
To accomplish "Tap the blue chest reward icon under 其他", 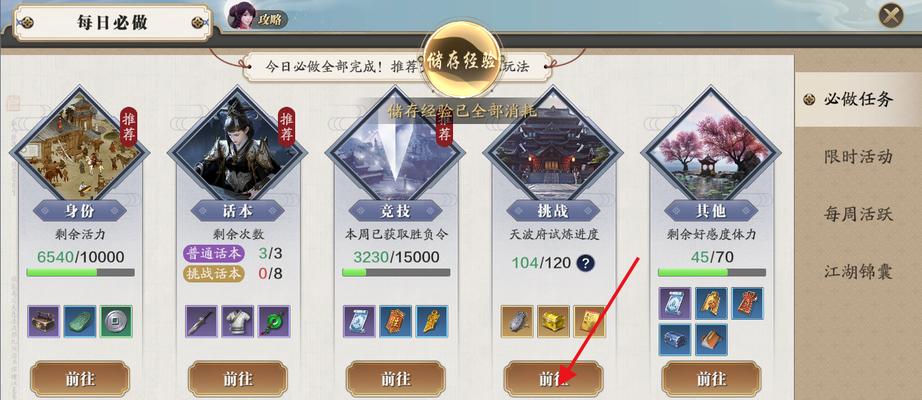I will [x=675, y=339].
